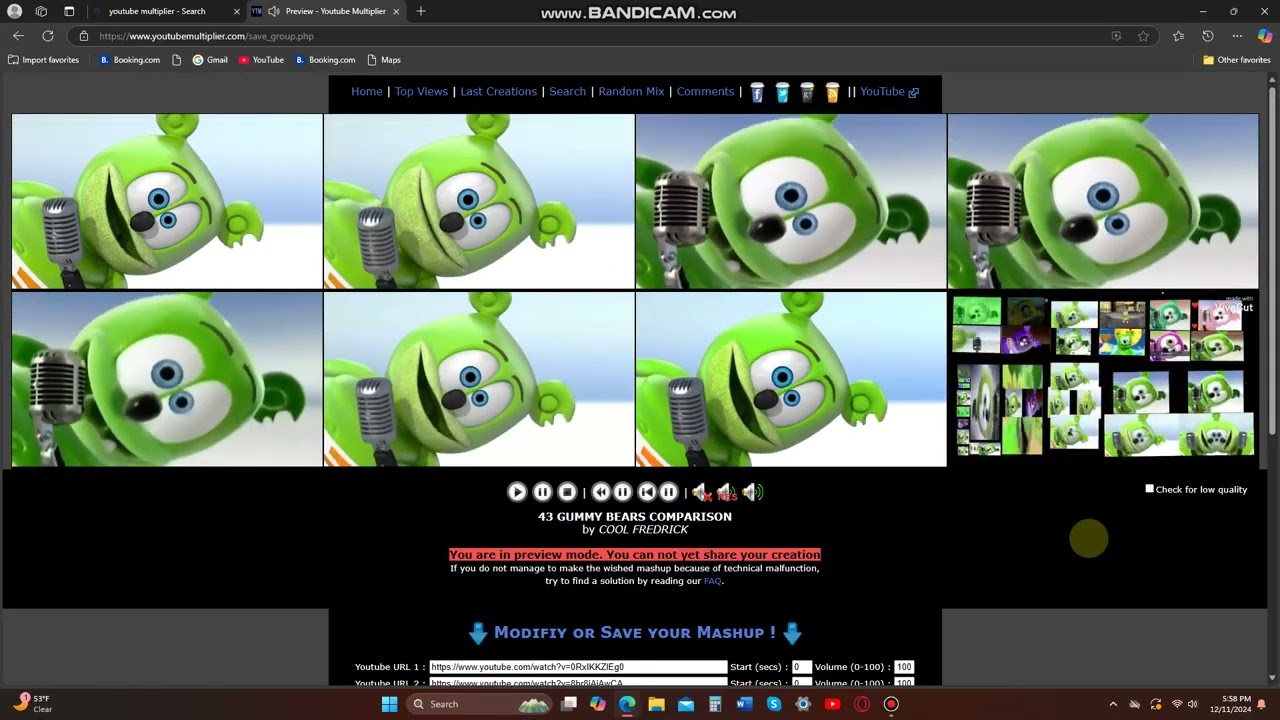
Task: Pause all videos using the first pause button
Action: [x=542, y=492]
